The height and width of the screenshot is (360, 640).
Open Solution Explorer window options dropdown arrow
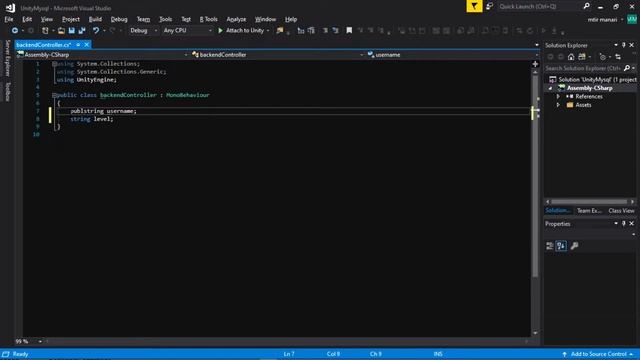pyautogui.click(x=616, y=45)
